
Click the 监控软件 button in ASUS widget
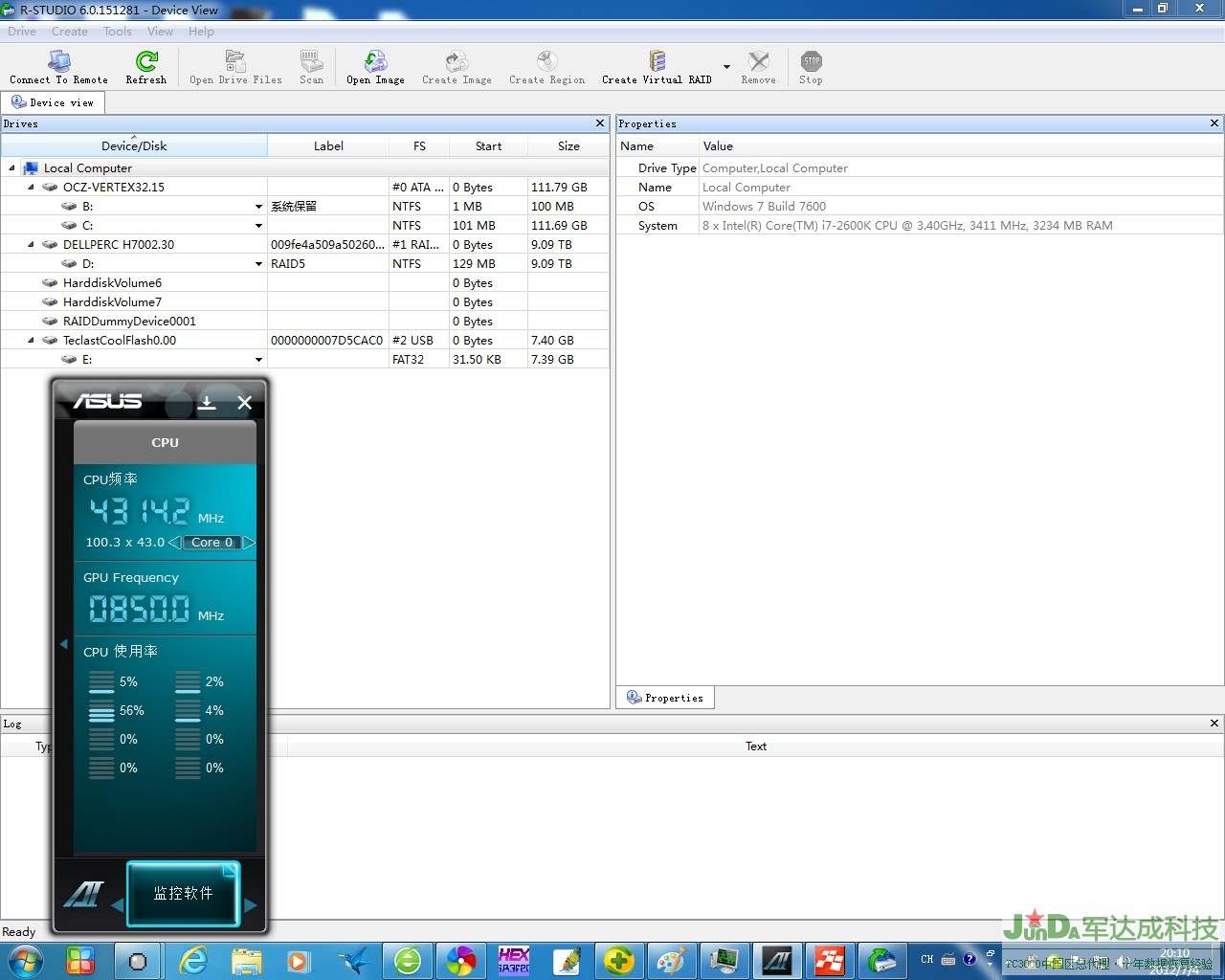click(x=183, y=893)
